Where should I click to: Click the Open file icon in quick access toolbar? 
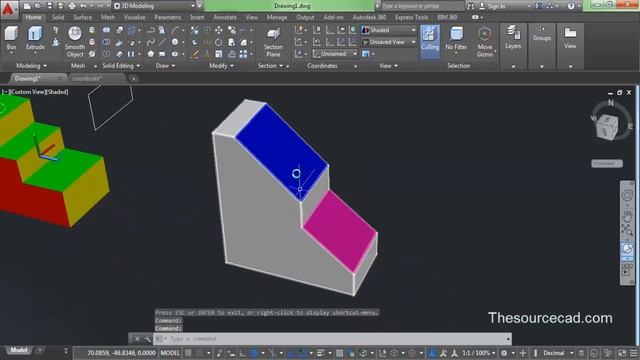pyautogui.click(x=38, y=6)
